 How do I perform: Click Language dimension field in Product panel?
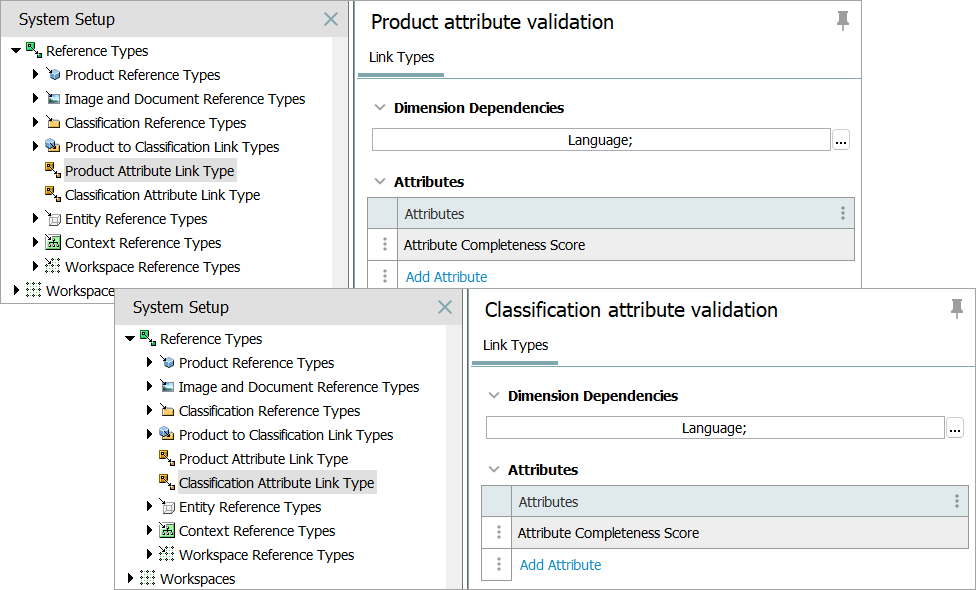point(601,140)
